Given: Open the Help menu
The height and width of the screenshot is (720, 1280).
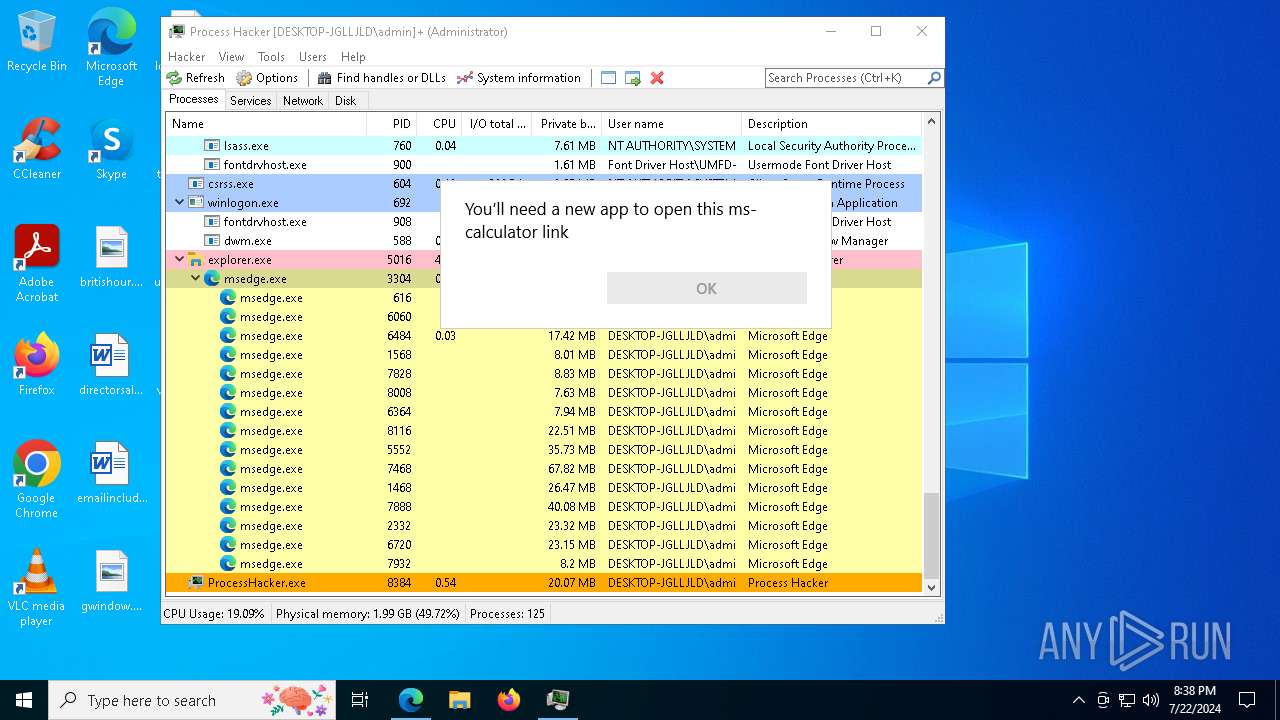Looking at the screenshot, I should (353, 57).
